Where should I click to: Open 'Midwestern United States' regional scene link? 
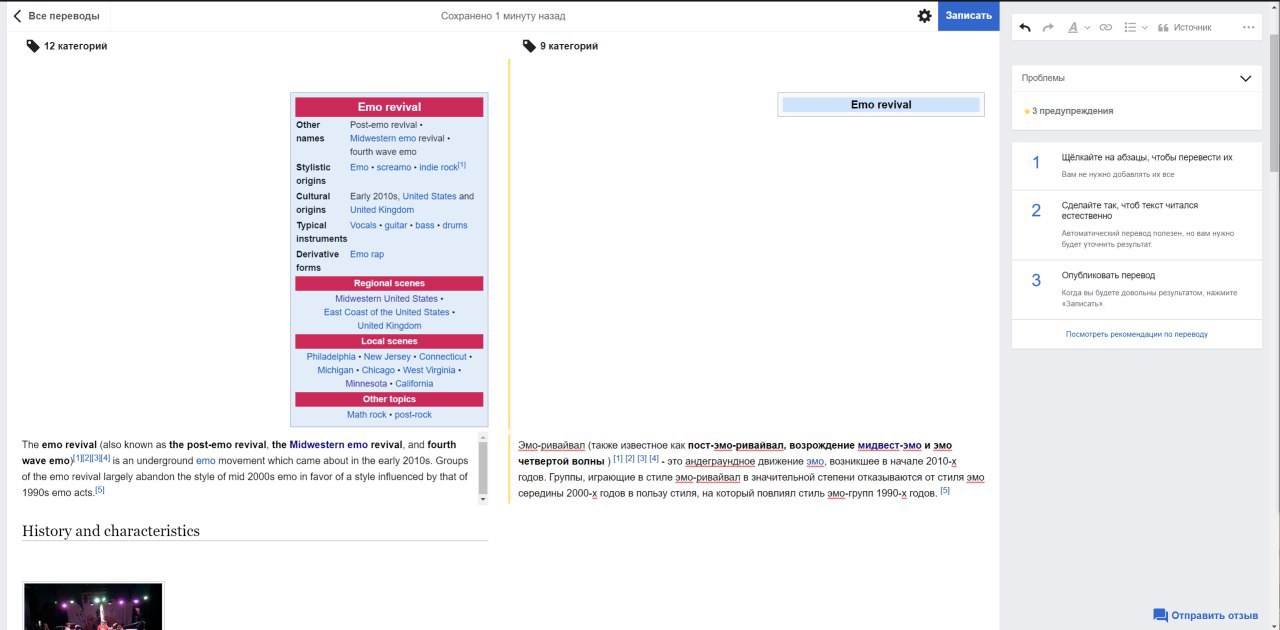coord(386,299)
